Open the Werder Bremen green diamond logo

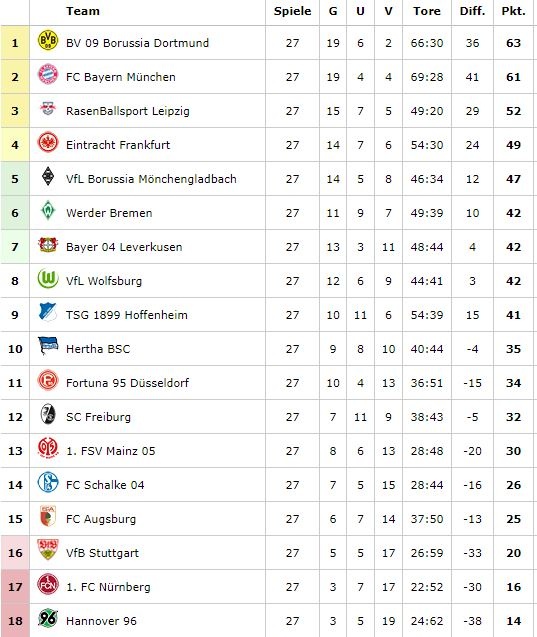point(48,210)
